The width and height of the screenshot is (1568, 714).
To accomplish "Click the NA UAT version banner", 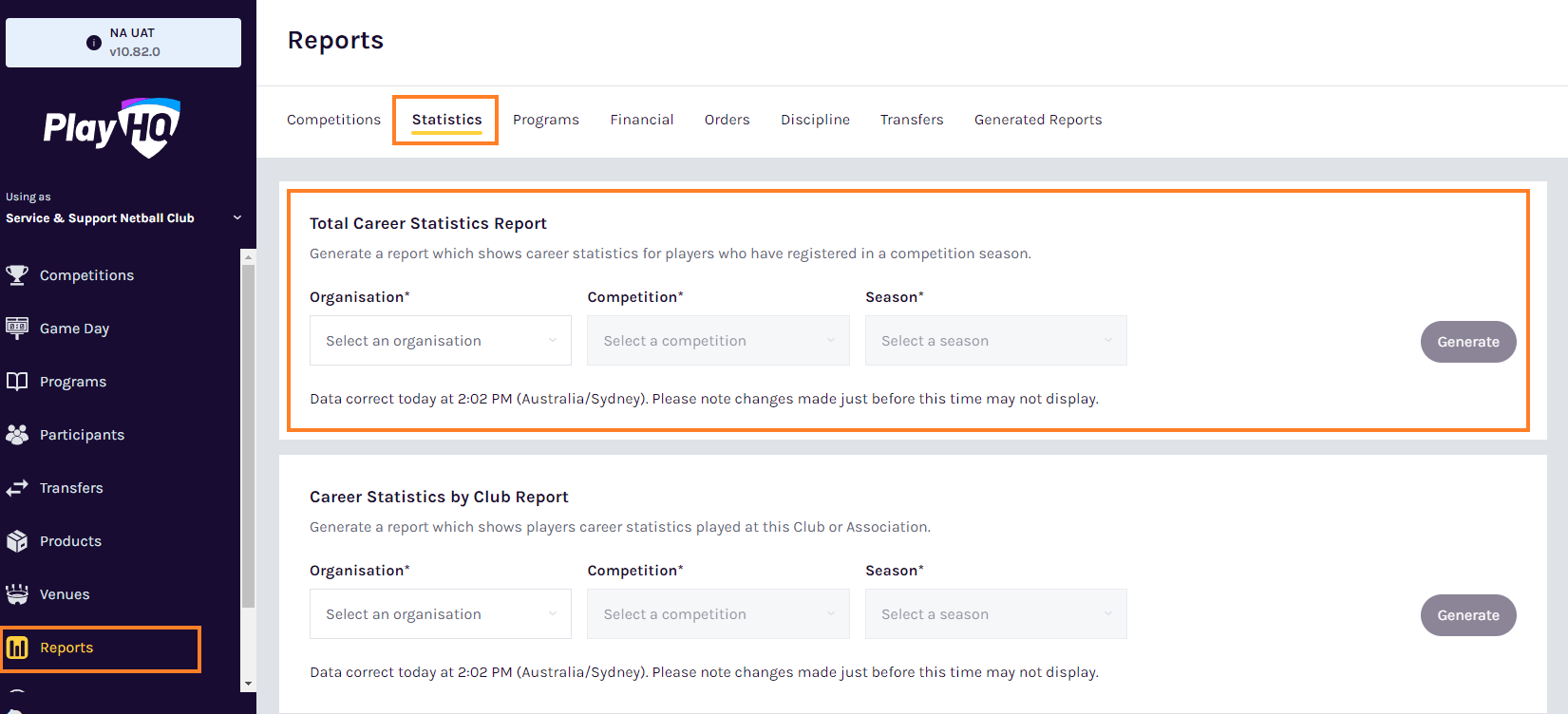I will (x=123, y=43).
